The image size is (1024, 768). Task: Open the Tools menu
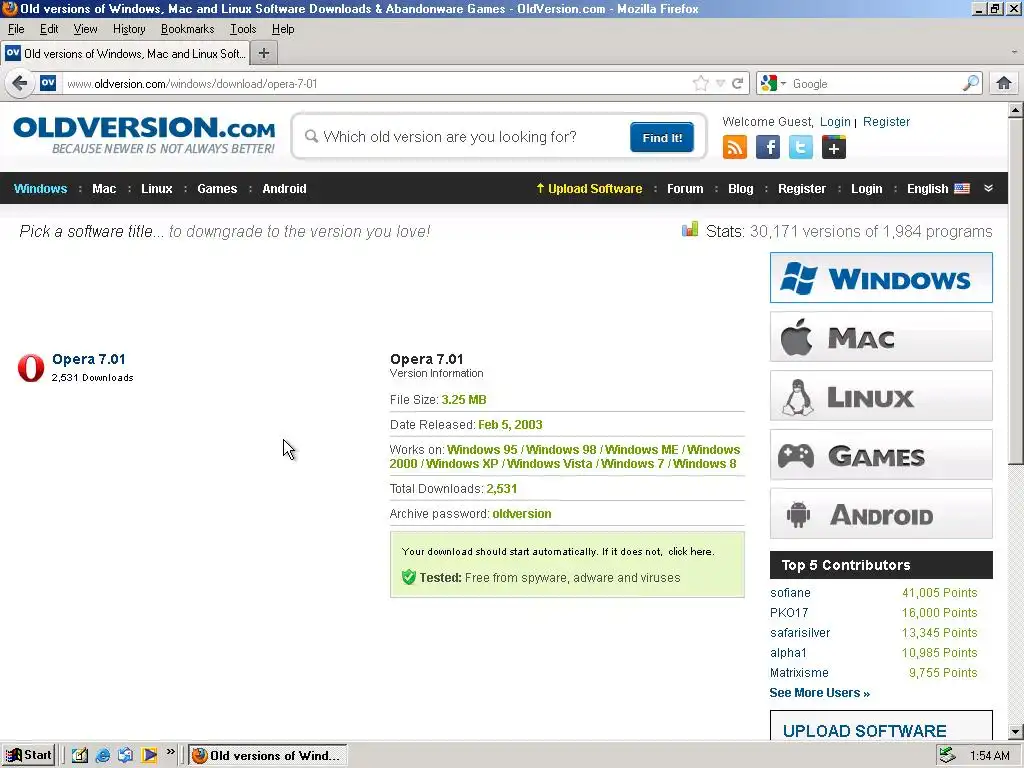click(243, 29)
